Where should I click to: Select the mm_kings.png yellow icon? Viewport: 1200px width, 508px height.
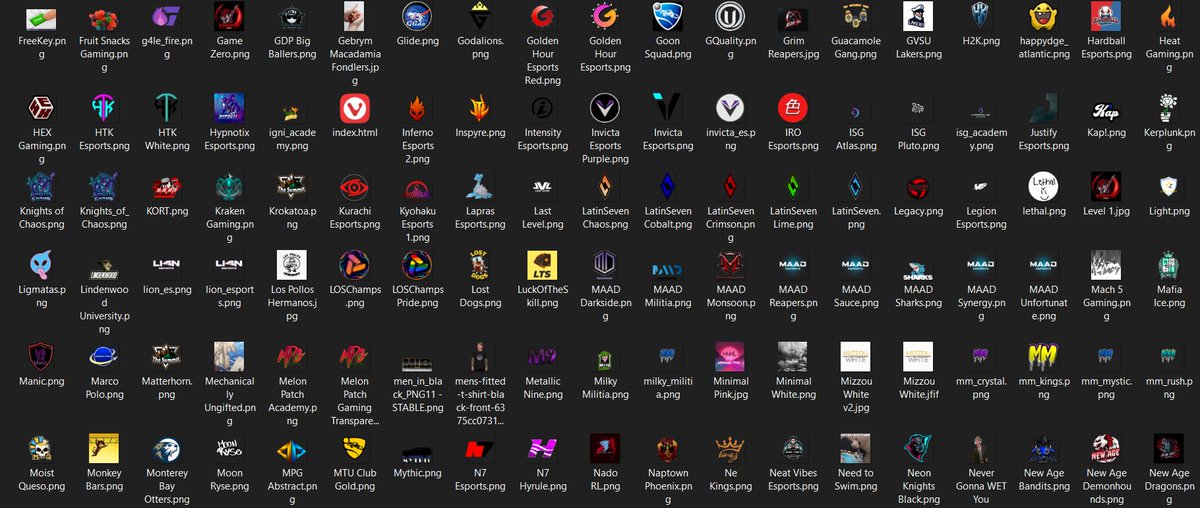pos(1043,356)
